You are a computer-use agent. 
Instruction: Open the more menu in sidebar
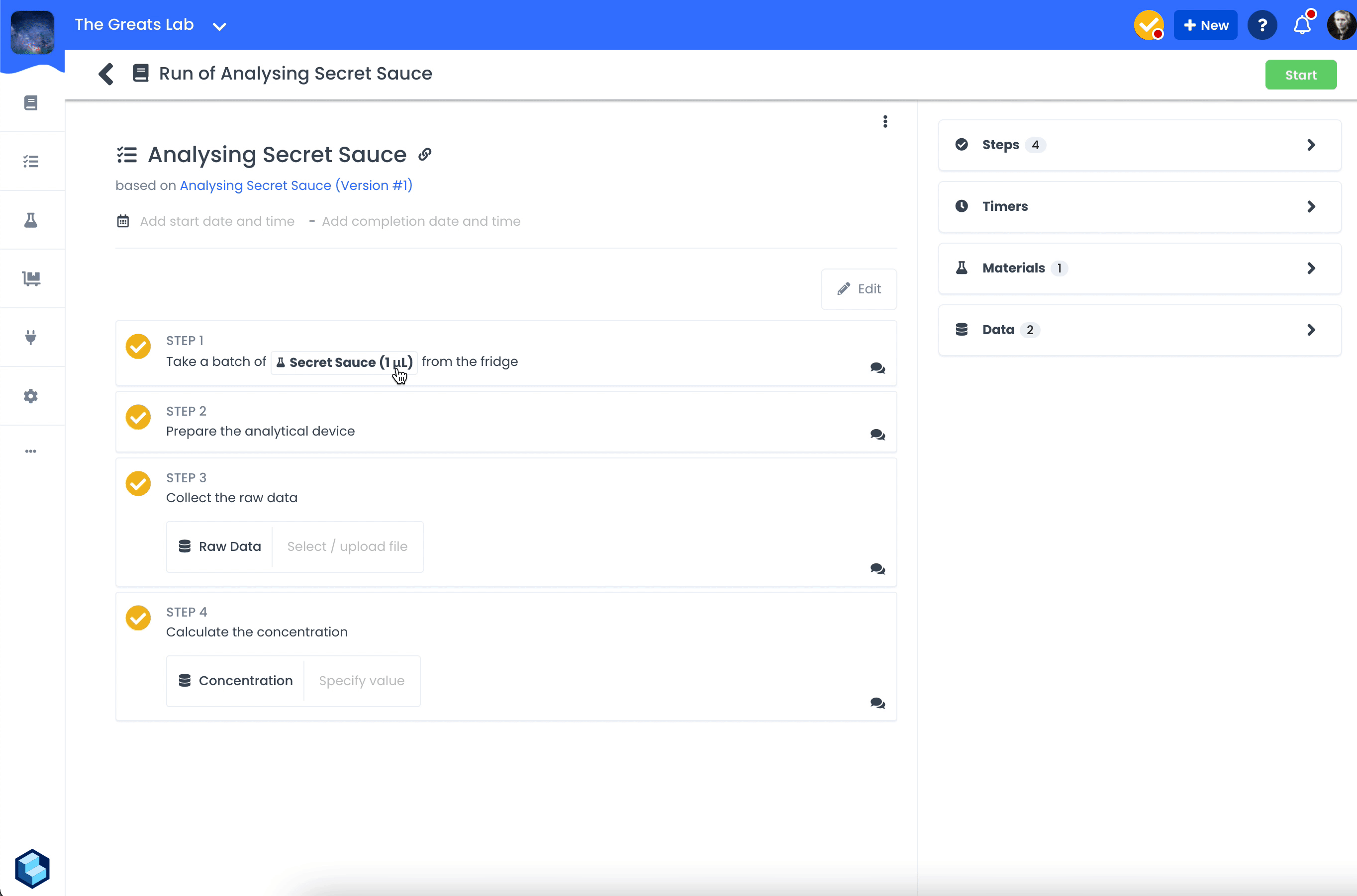click(31, 451)
